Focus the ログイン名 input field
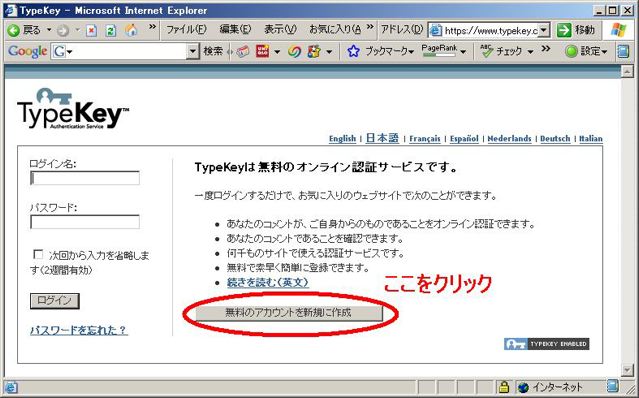 tap(85, 178)
